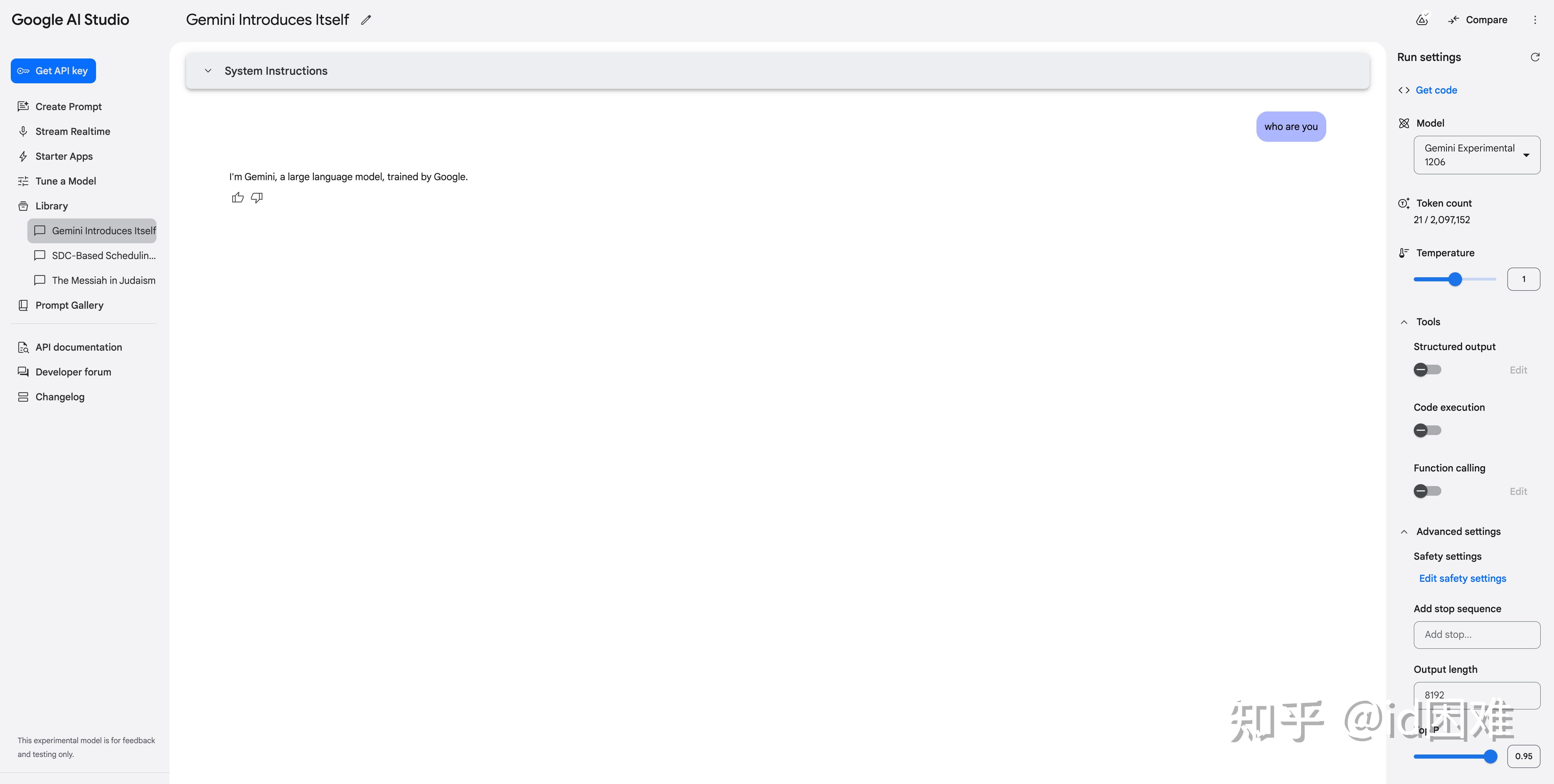Collapse the Advanced settings section

click(1404, 532)
